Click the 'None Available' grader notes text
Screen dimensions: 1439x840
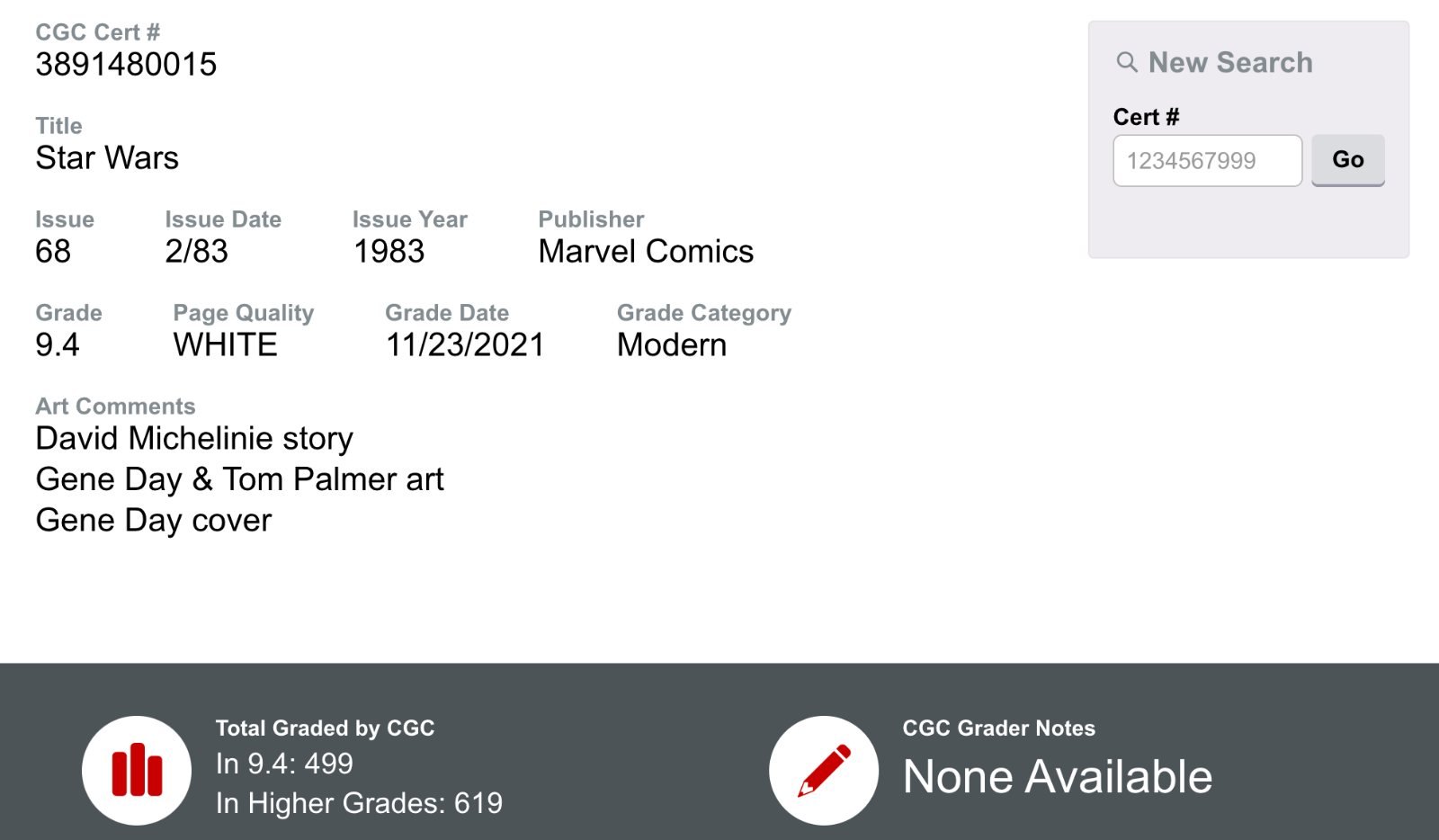coord(1057,777)
